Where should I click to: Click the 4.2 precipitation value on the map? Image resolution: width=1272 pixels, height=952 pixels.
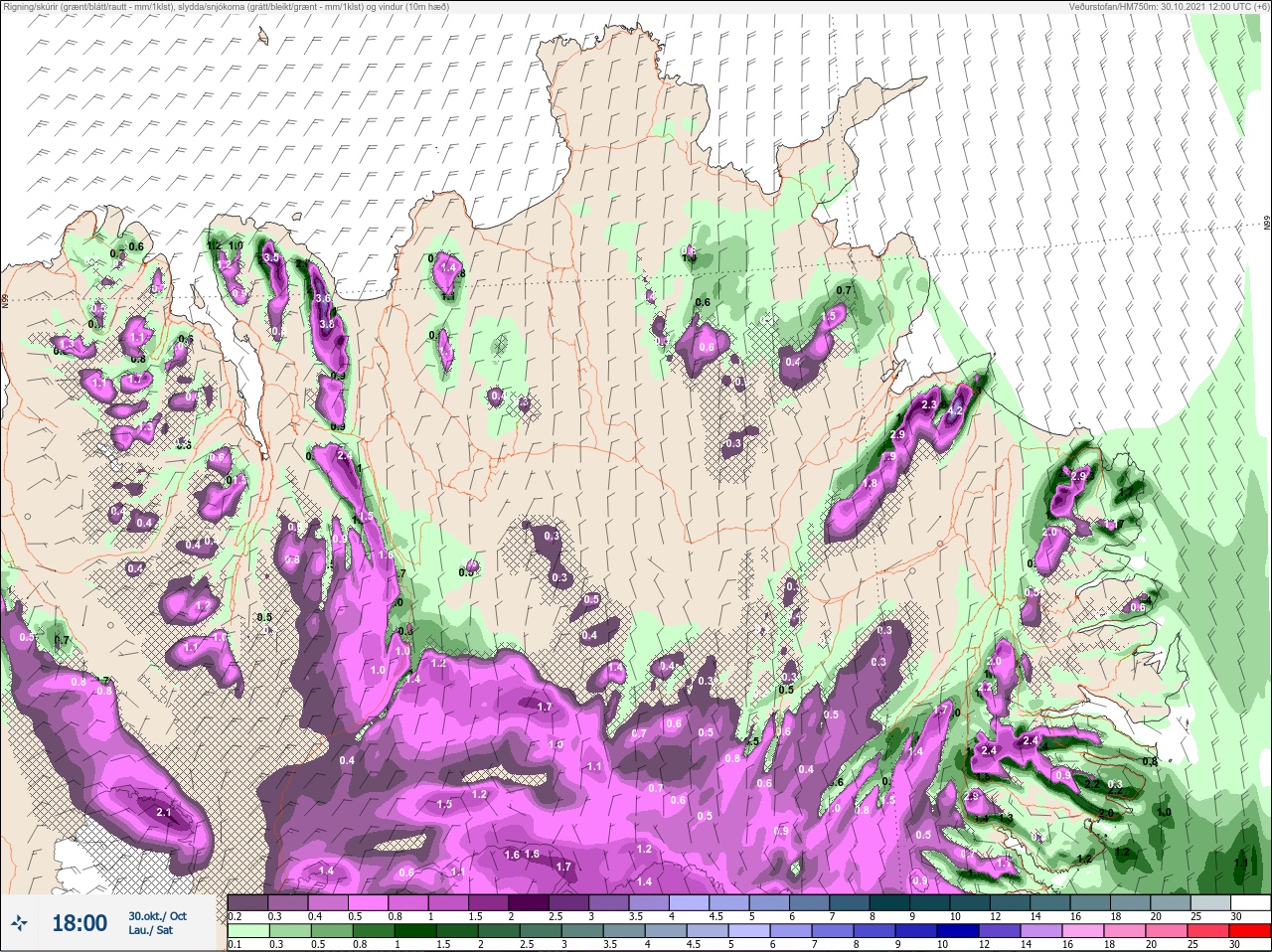click(x=956, y=410)
